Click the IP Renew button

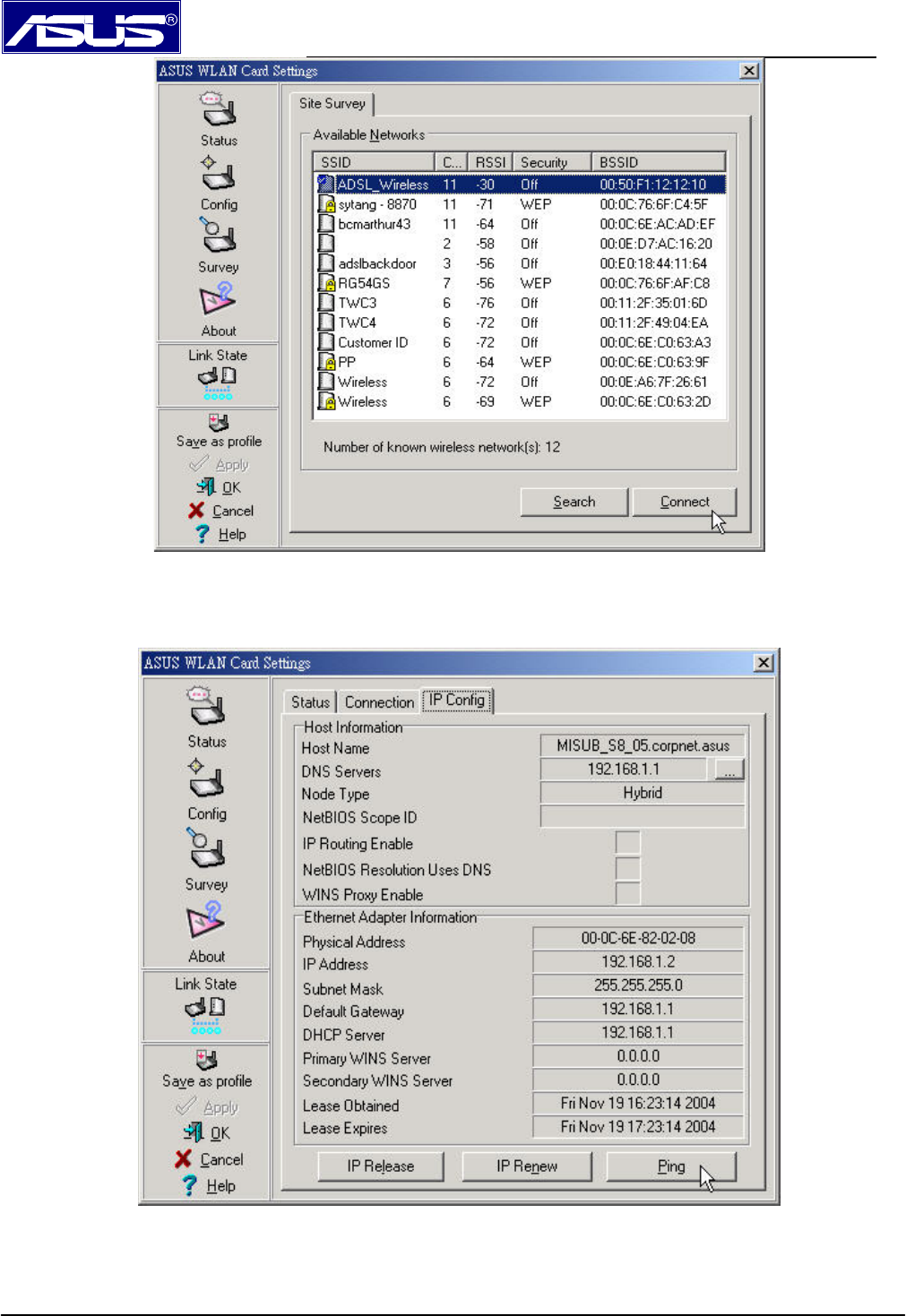click(527, 1165)
